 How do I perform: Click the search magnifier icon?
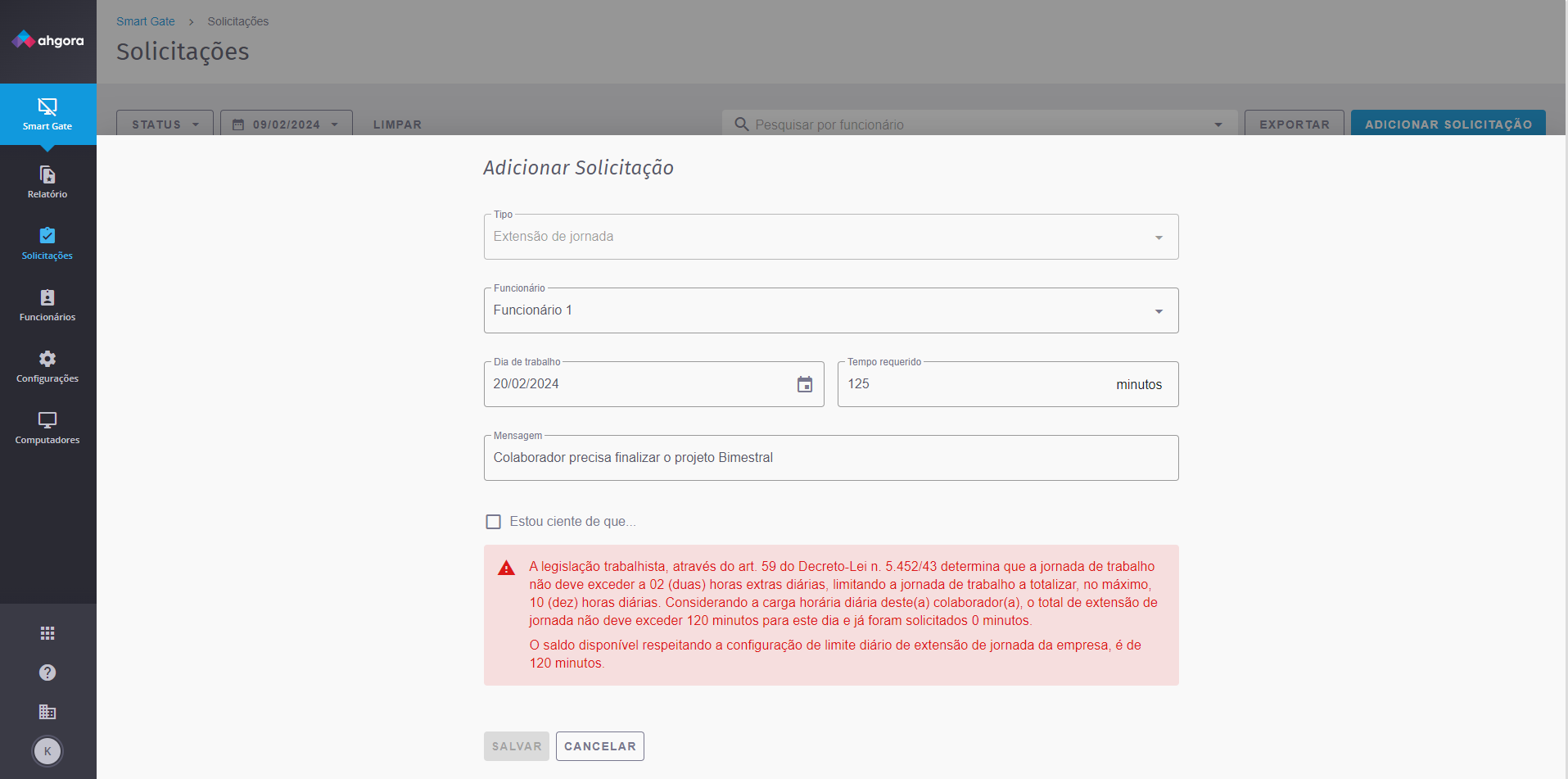(742, 125)
